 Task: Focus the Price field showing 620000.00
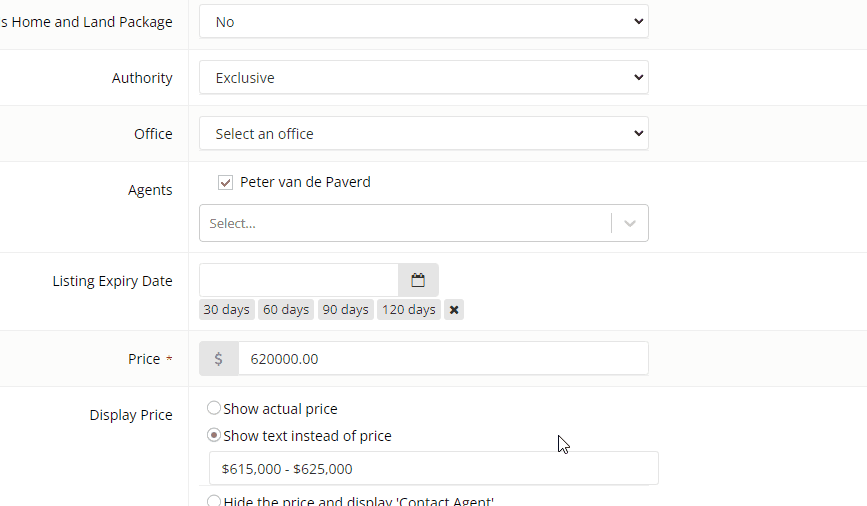tap(442, 359)
